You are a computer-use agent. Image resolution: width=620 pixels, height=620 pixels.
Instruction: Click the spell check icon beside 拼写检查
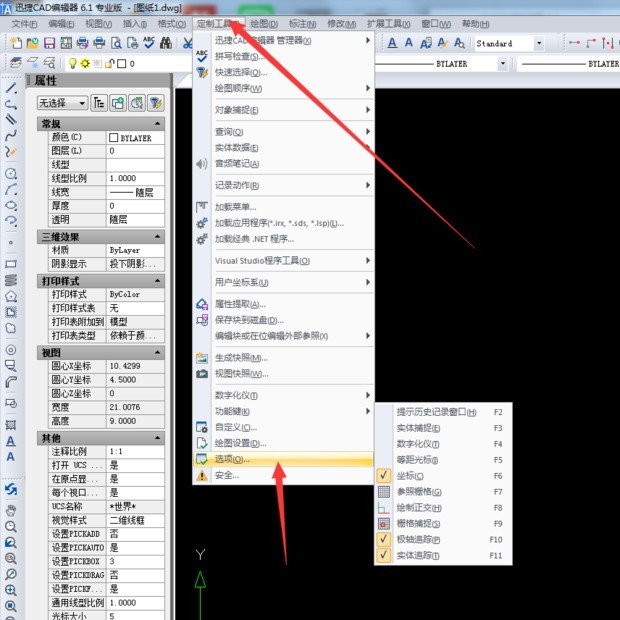tap(202, 56)
